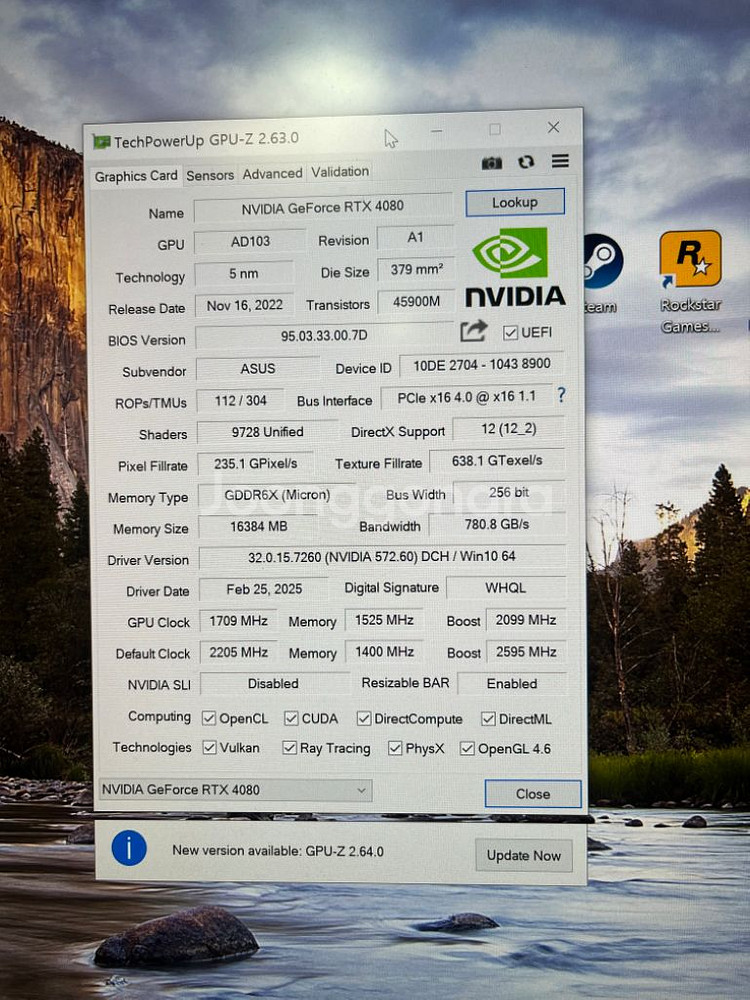Click the GPU field AD103
Viewport: 750px width, 1000px height.
click(250, 242)
